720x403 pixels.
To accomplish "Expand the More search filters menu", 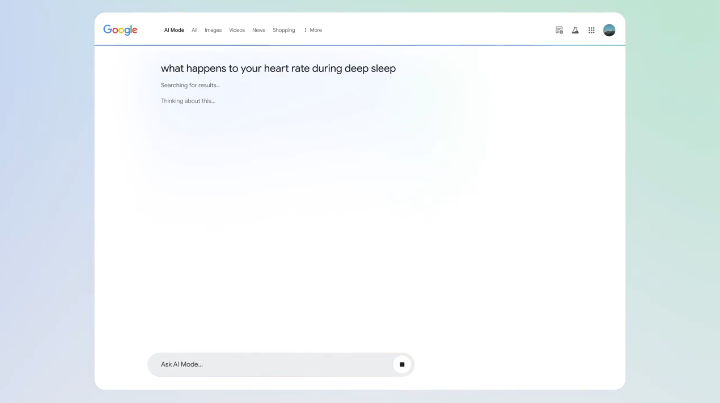I will coord(316,30).
